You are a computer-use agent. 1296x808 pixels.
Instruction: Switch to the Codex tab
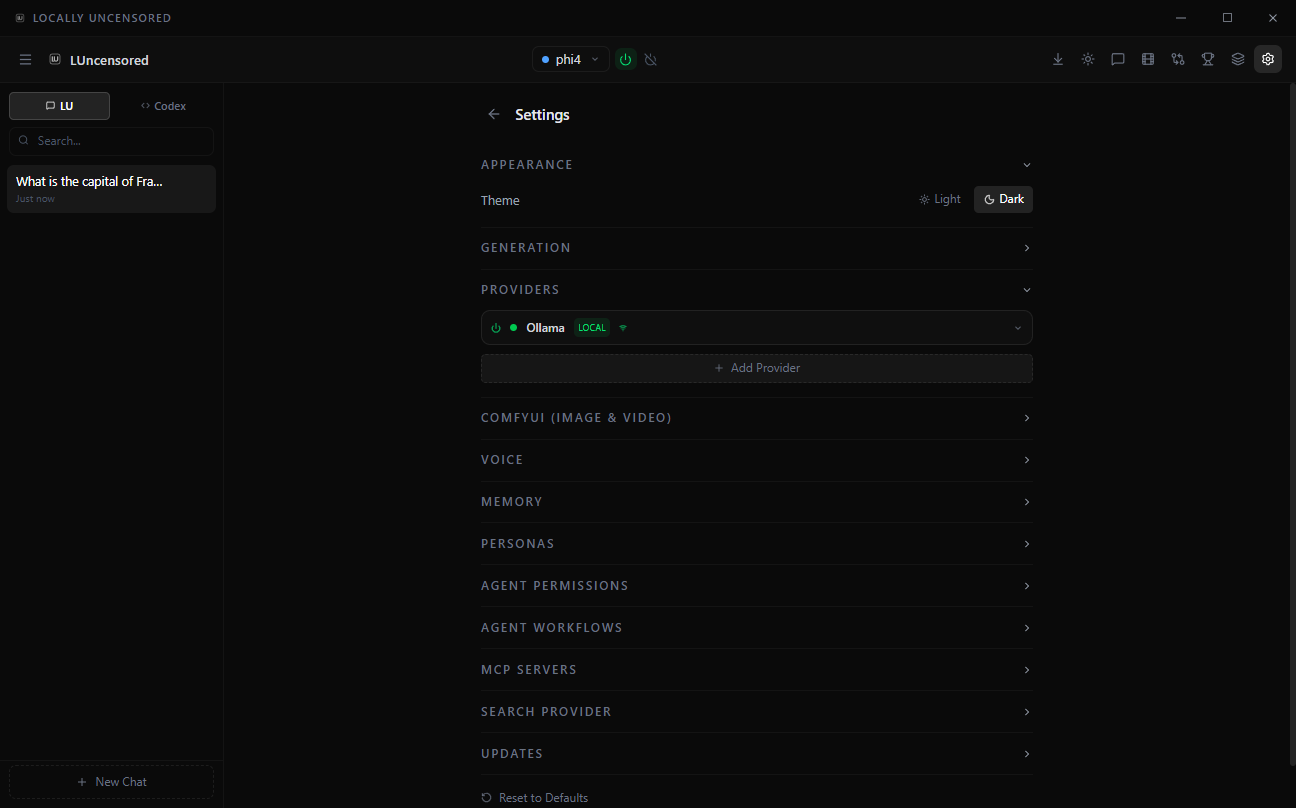163,105
